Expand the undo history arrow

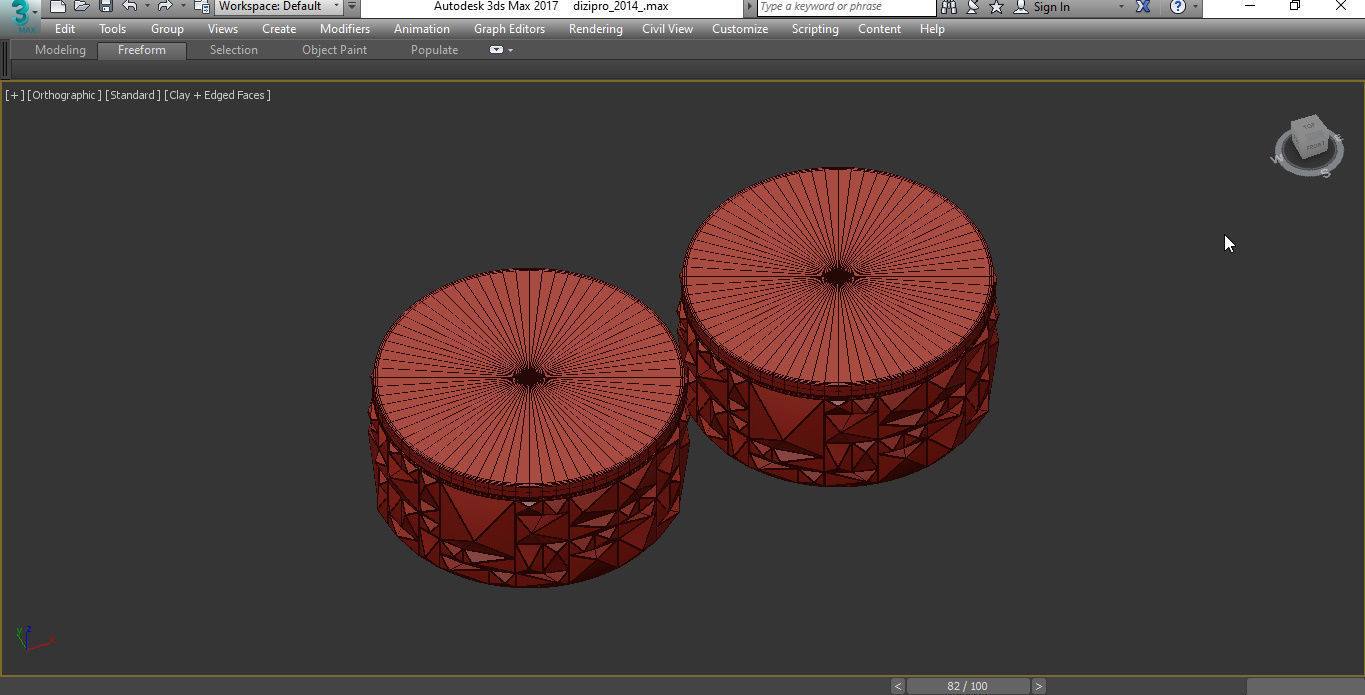click(146, 7)
